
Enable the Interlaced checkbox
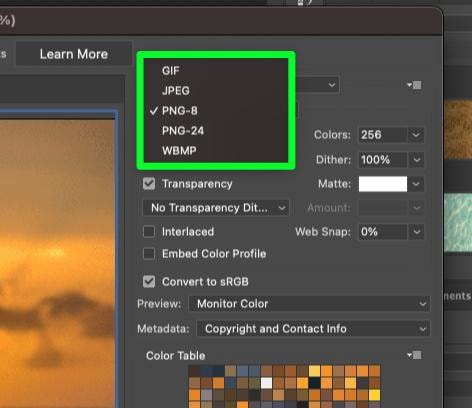[x=149, y=232]
